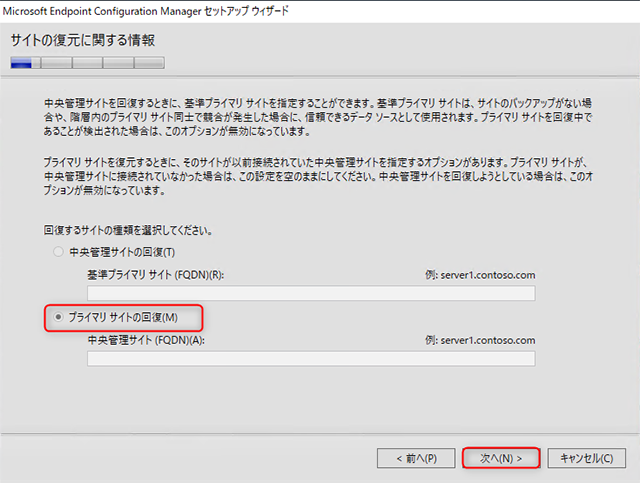The image size is (640, 483).
Task: Proceed with the 次へ(N) button
Action: click(x=502, y=458)
